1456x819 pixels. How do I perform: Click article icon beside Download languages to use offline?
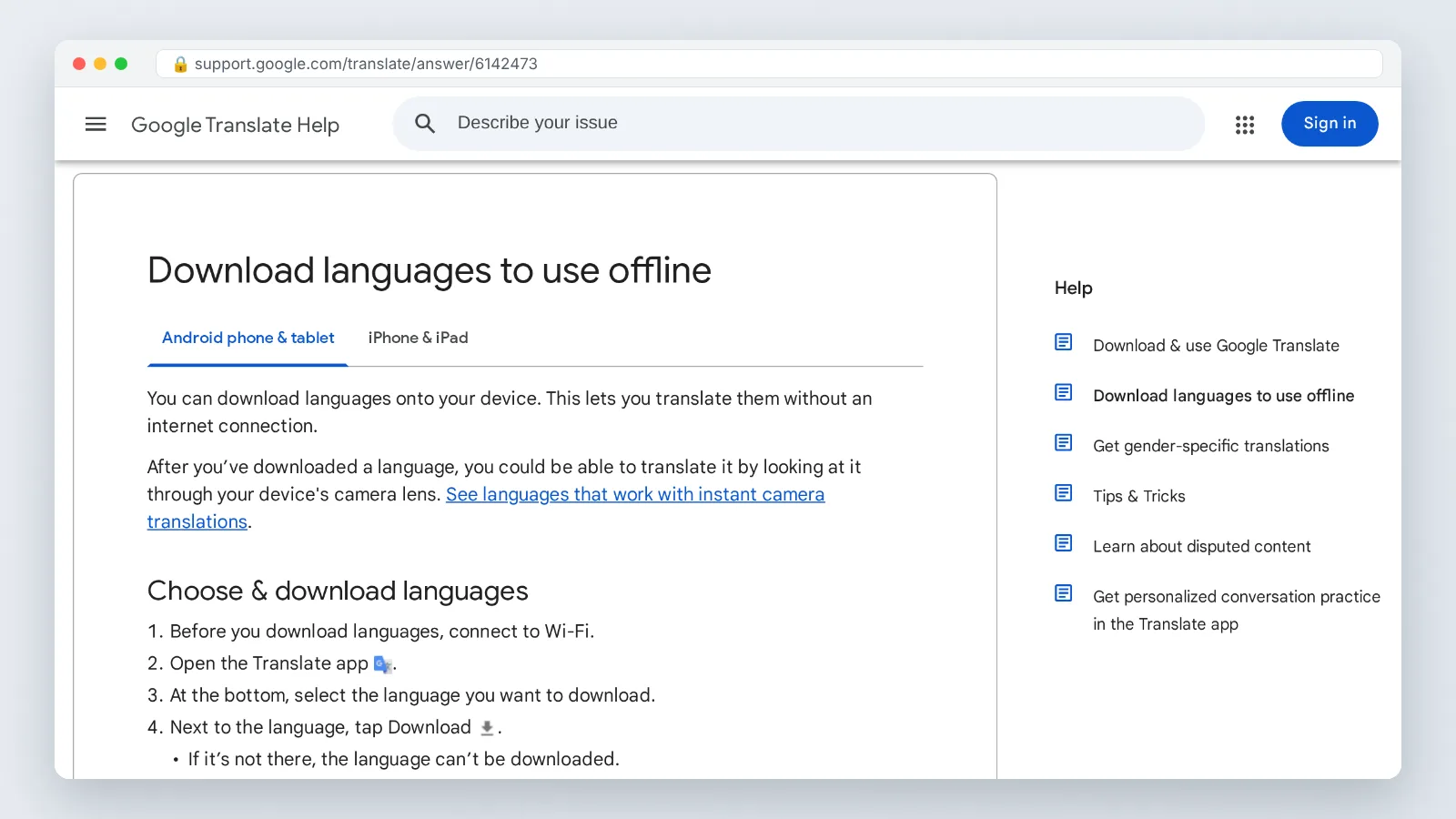click(x=1063, y=392)
